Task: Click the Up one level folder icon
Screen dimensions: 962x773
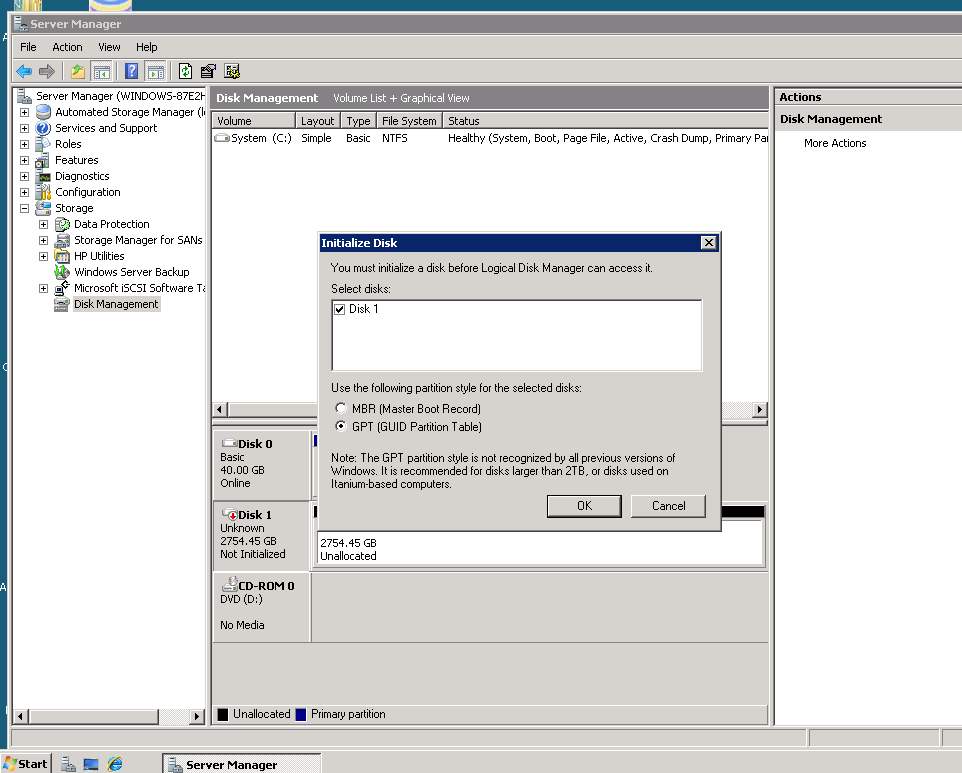Action: pyautogui.click(x=78, y=72)
